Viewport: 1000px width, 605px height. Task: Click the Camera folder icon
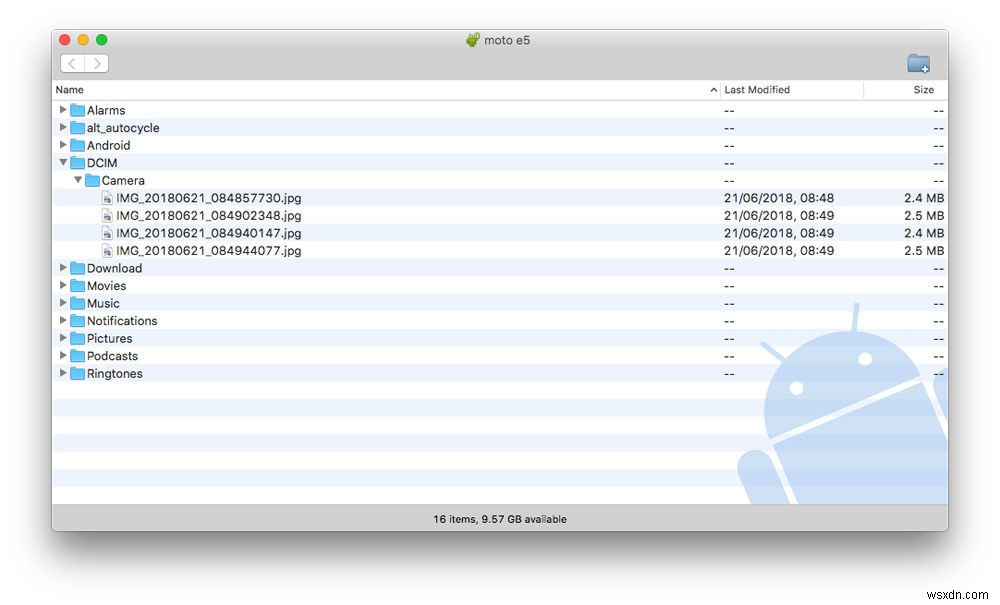(93, 180)
